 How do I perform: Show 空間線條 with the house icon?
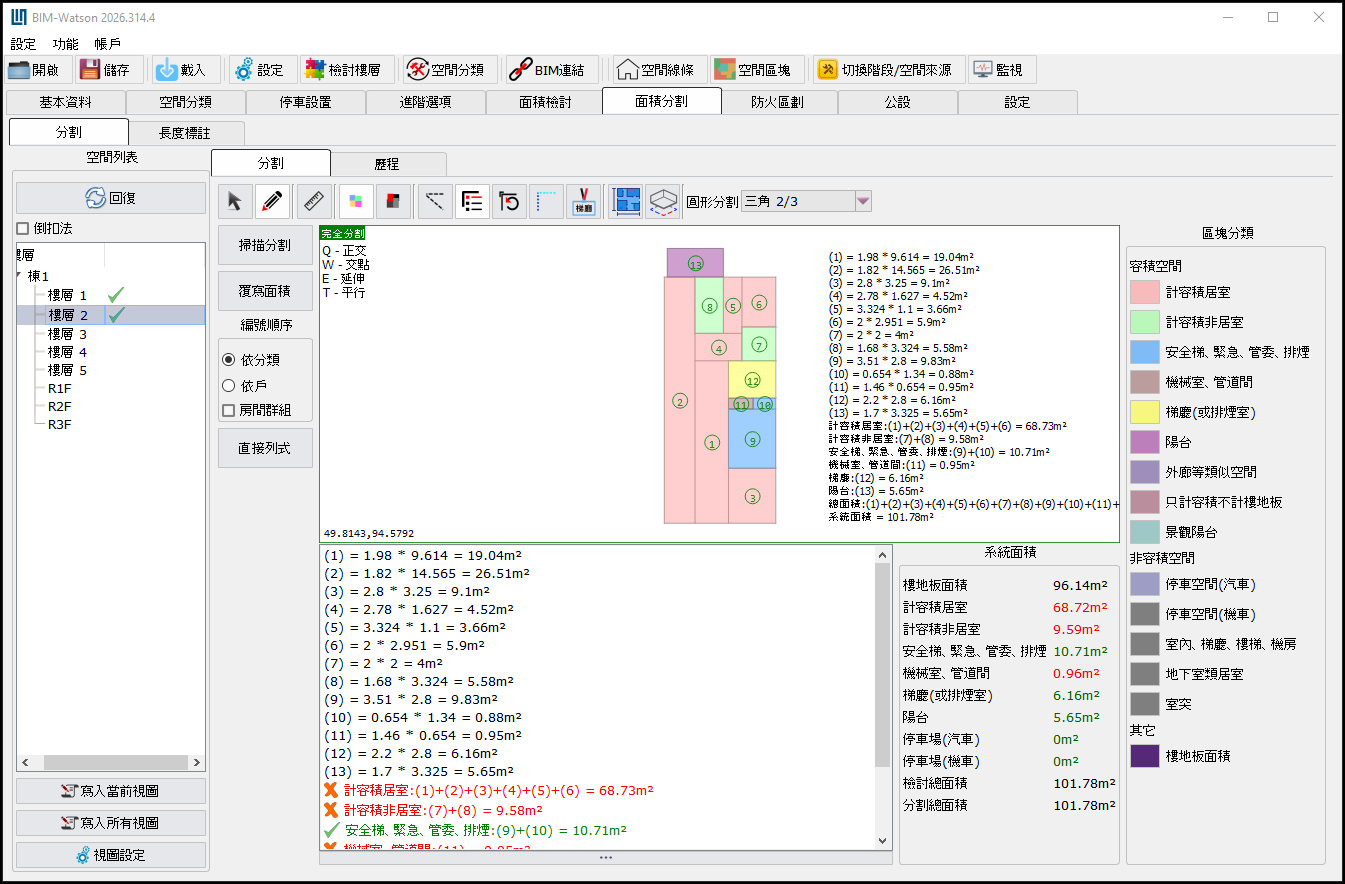click(627, 70)
